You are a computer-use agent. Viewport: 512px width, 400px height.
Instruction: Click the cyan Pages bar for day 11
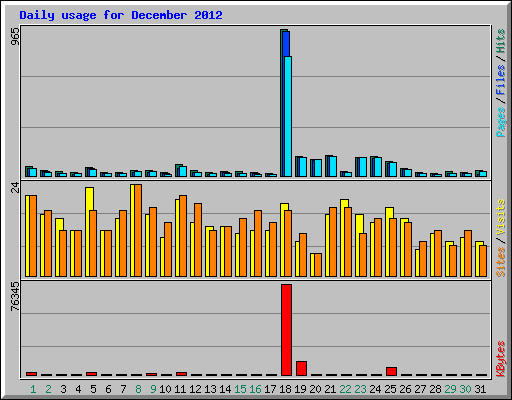tap(183, 172)
